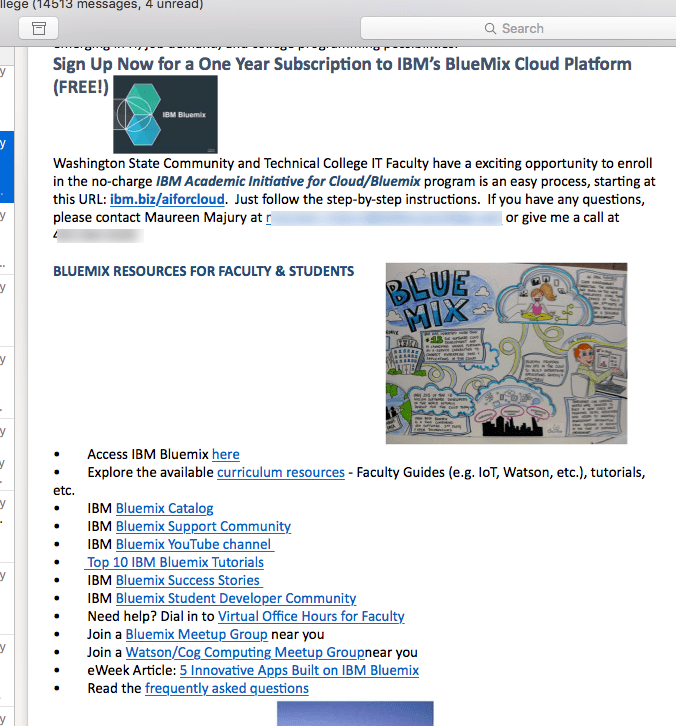Open the curriculum resources link
This screenshot has width=676, height=726.
click(282, 472)
